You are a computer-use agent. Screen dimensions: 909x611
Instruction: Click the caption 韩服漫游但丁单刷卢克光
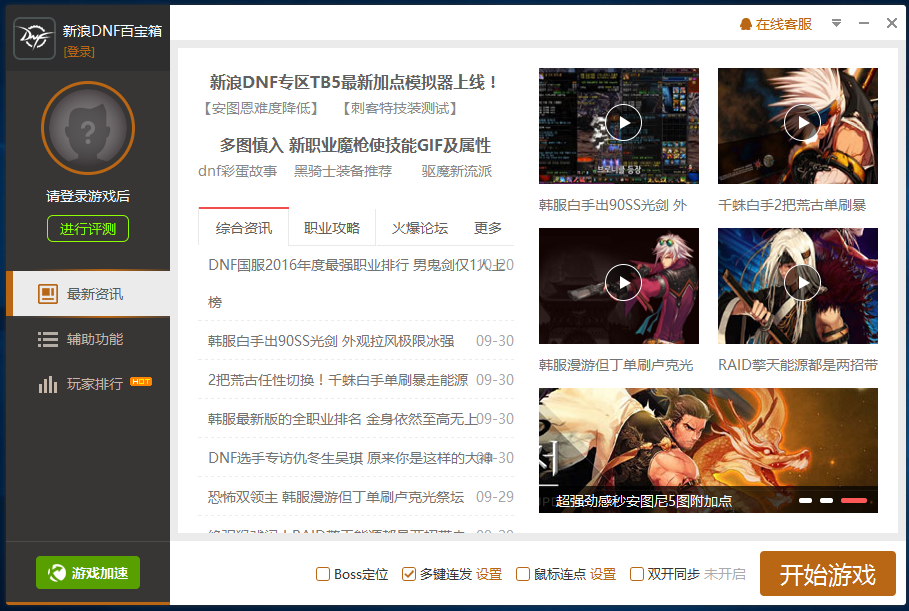[616, 365]
